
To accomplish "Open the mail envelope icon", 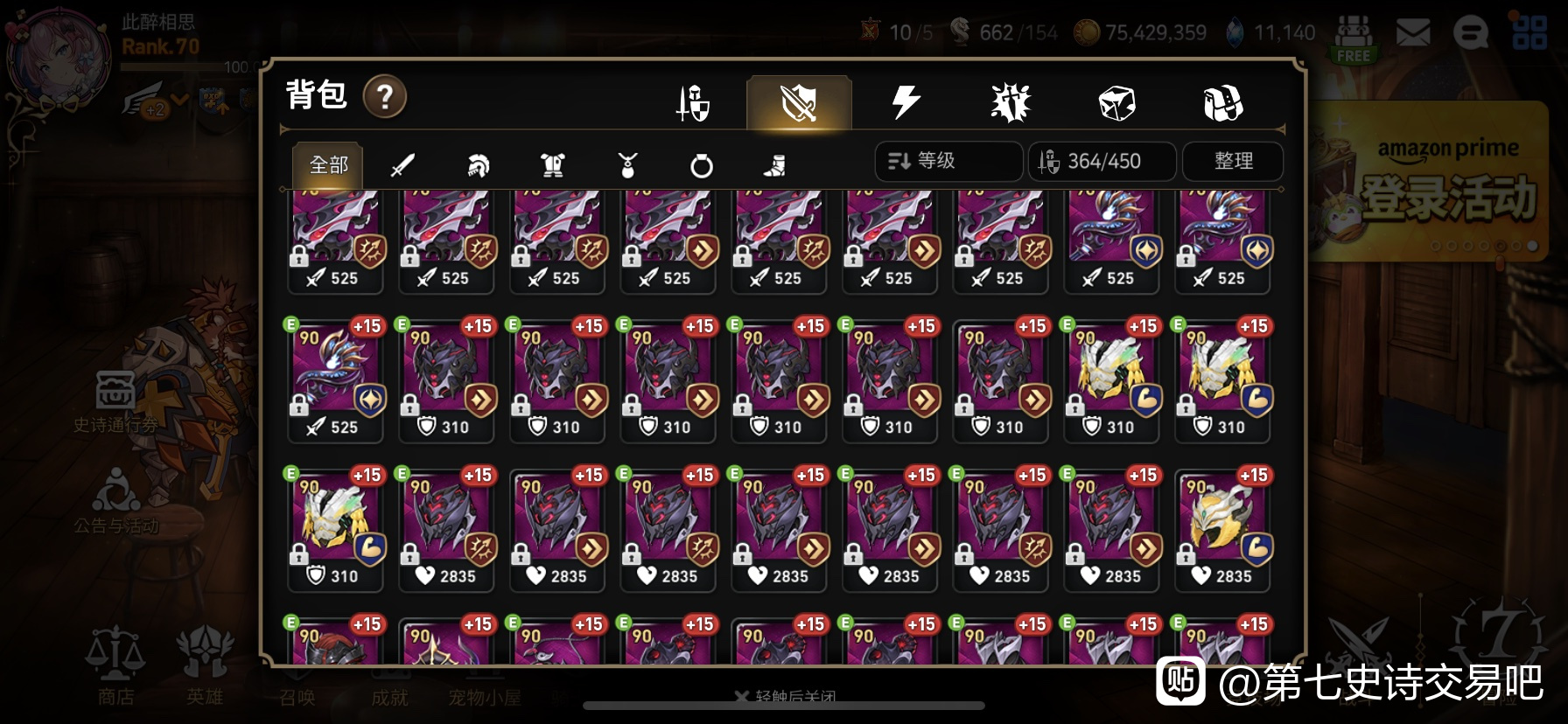I will (1412, 33).
